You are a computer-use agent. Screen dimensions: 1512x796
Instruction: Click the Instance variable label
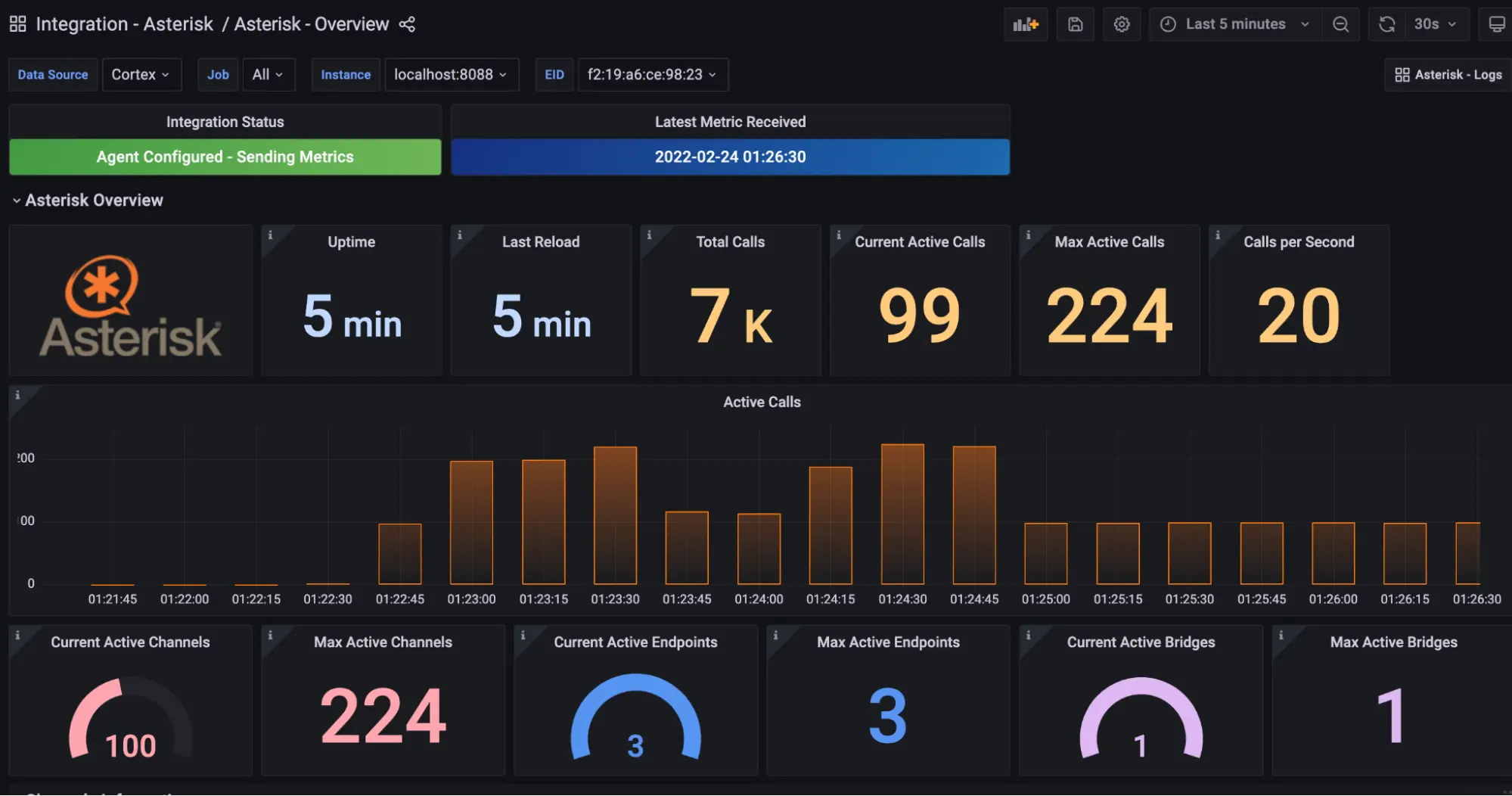pos(346,74)
